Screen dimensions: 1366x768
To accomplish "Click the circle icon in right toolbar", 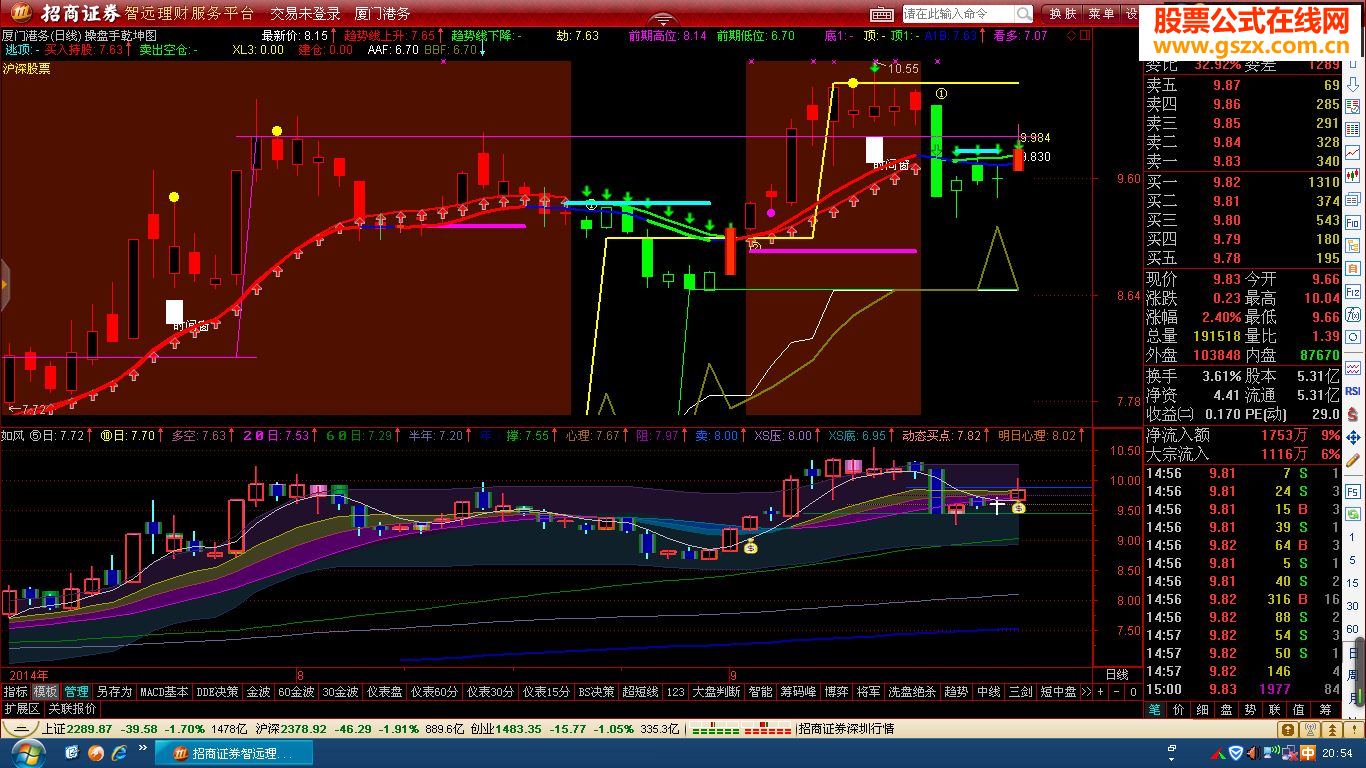I will tap(1353, 336).
